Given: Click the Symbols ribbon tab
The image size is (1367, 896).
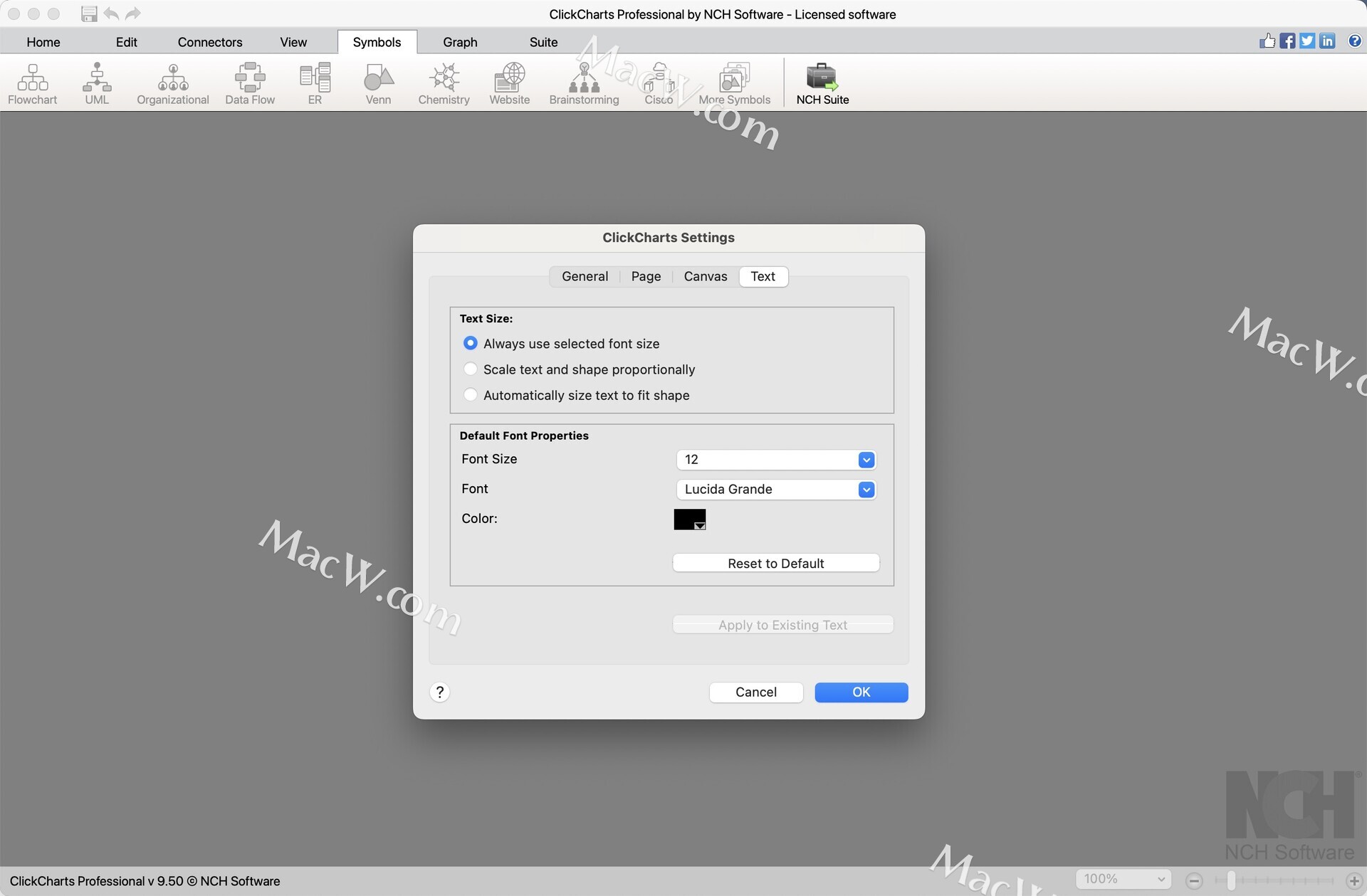Looking at the screenshot, I should [377, 42].
